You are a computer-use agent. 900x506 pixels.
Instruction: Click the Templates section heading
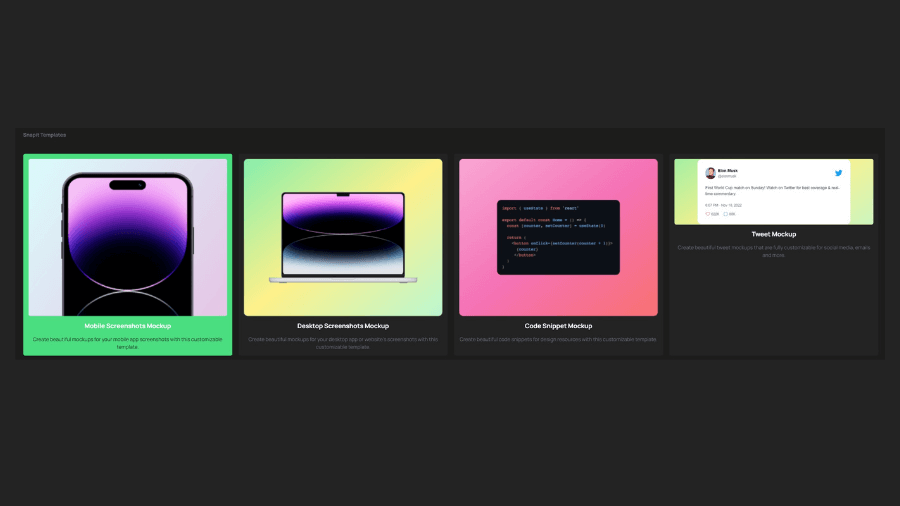(x=45, y=135)
